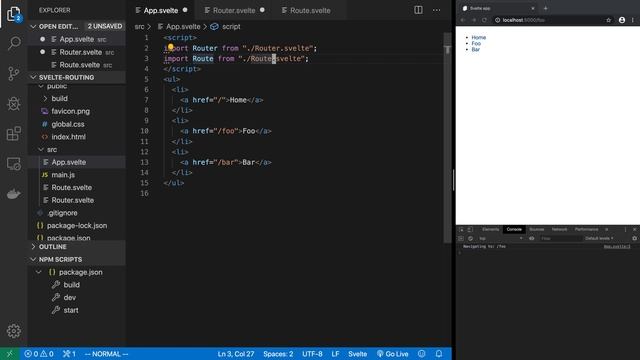
Task: Open the Search view in activity bar
Action: 14,43
